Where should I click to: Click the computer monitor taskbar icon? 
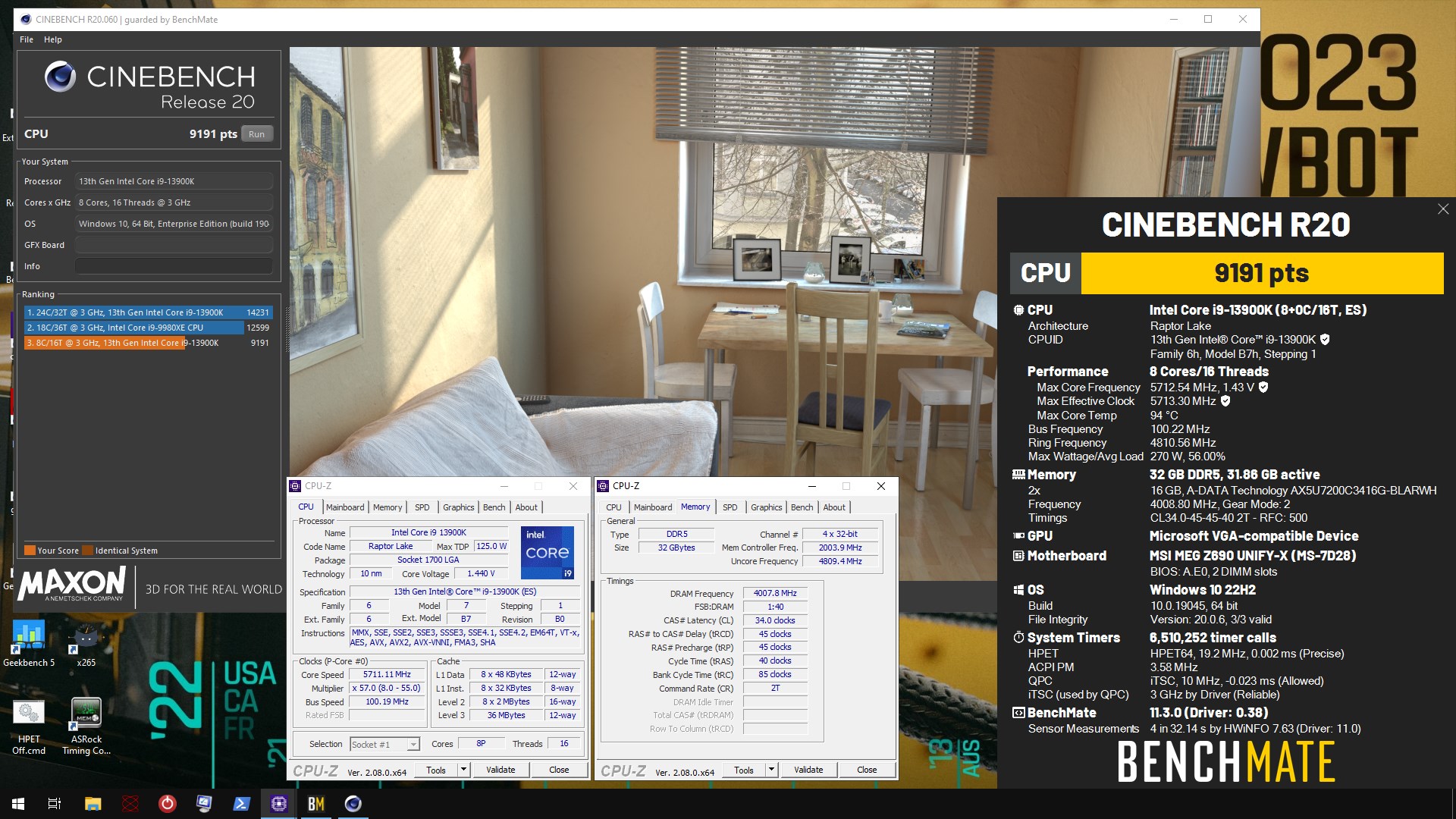(204, 804)
